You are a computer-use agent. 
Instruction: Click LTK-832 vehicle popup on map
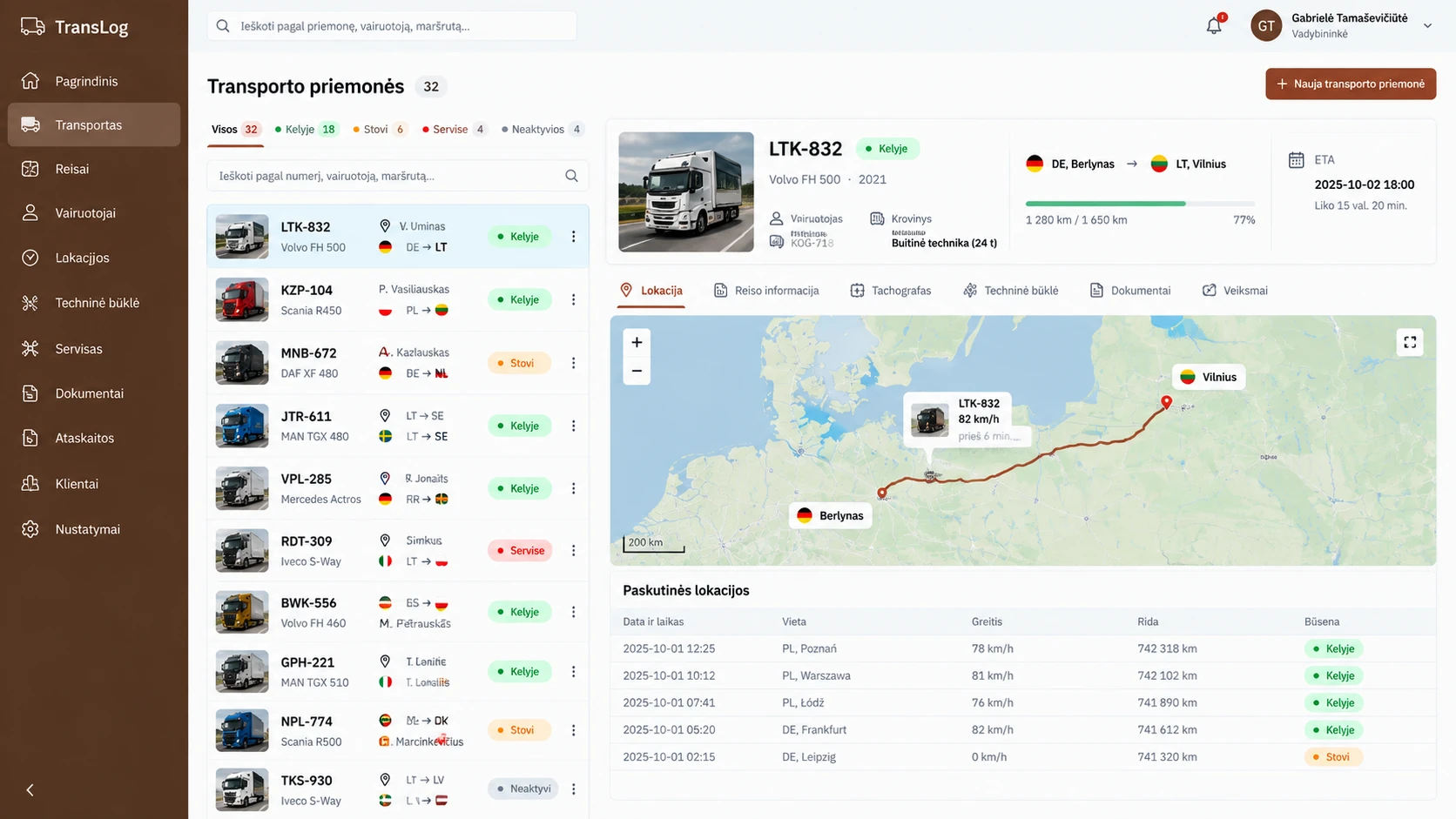(x=967, y=420)
